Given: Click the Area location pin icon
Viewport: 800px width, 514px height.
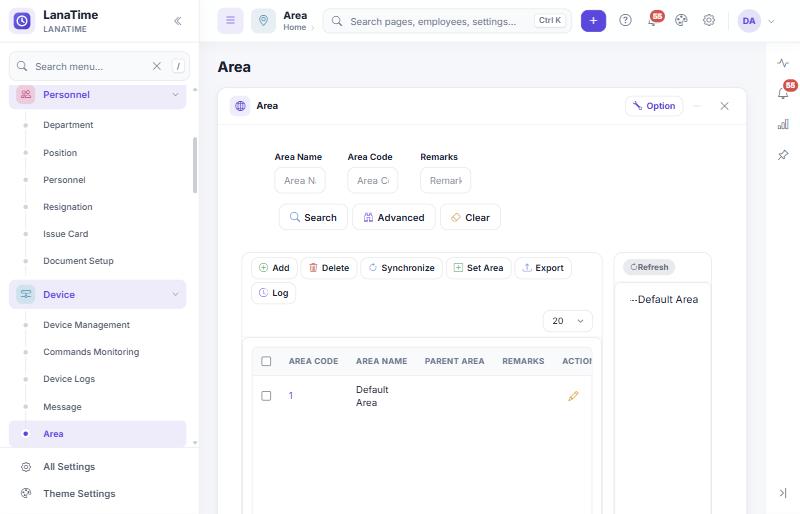Looking at the screenshot, I should click(263, 20).
